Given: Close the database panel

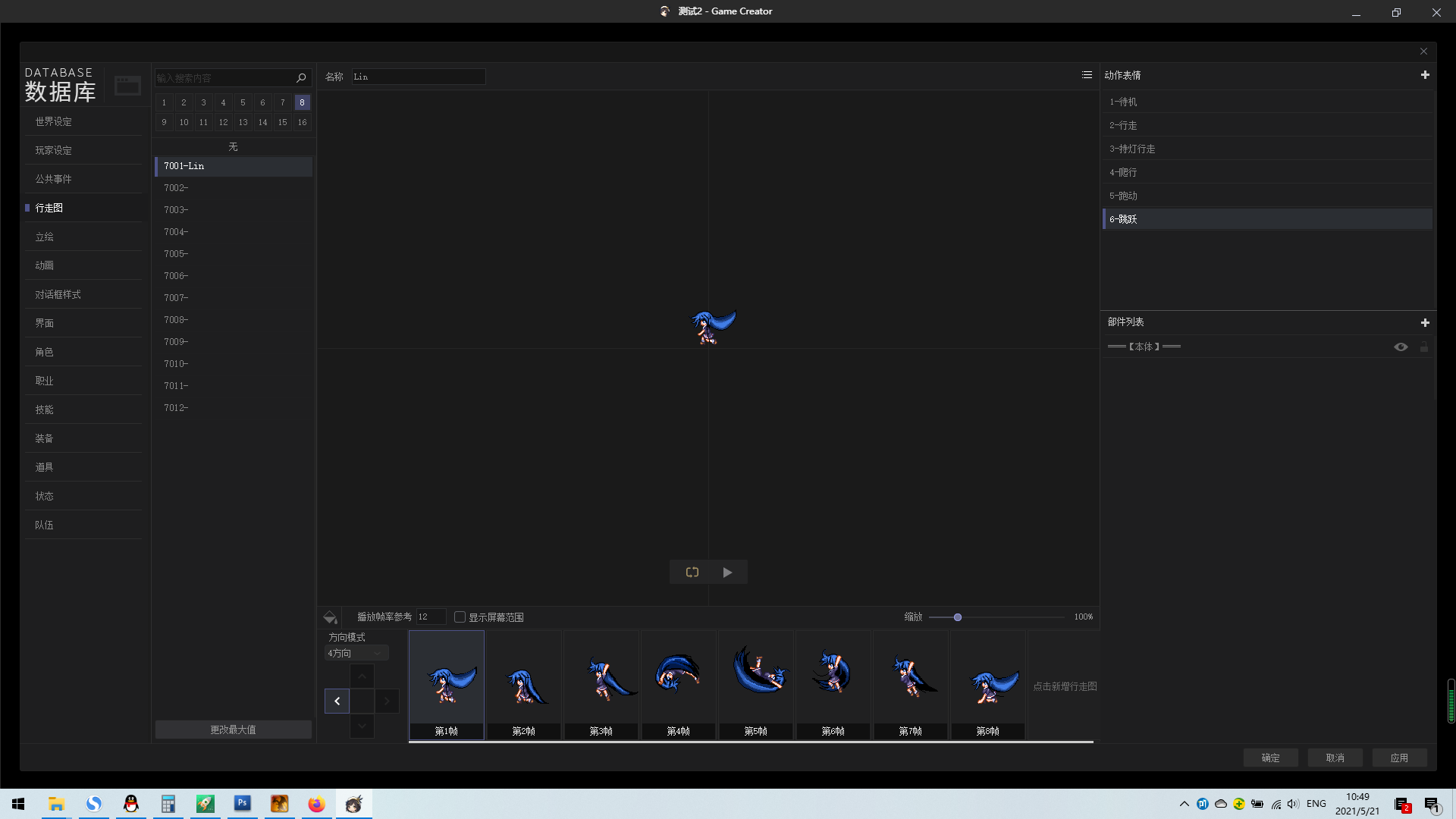Looking at the screenshot, I should [x=1423, y=52].
